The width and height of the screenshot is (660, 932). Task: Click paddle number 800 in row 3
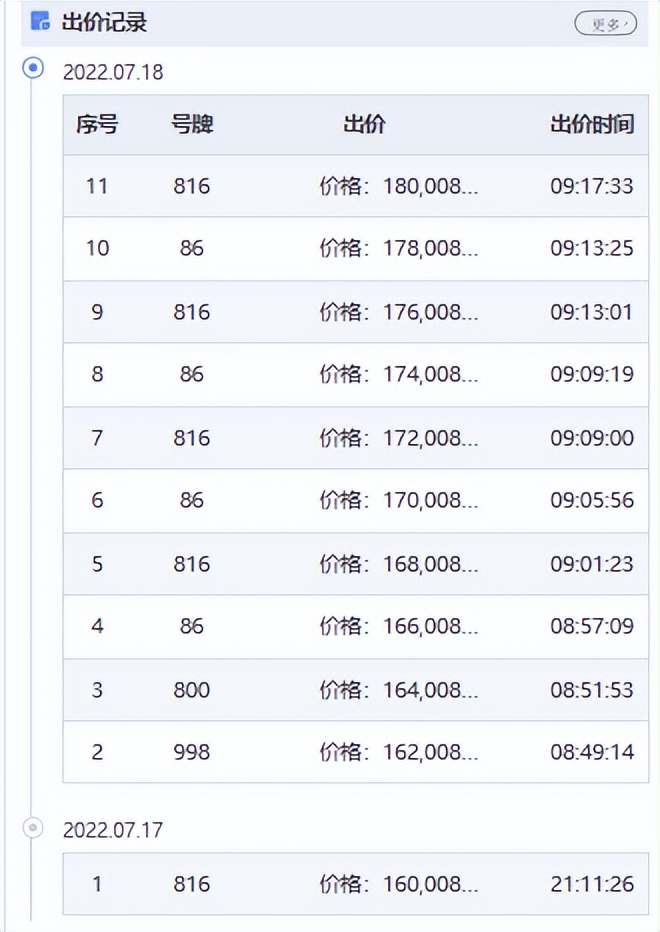[192, 689]
